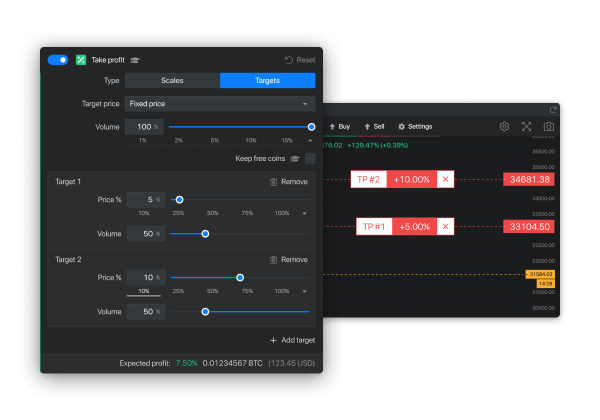Click the chart gear settings icon
Viewport: 600px width, 420px height.
[x=504, y=127]
